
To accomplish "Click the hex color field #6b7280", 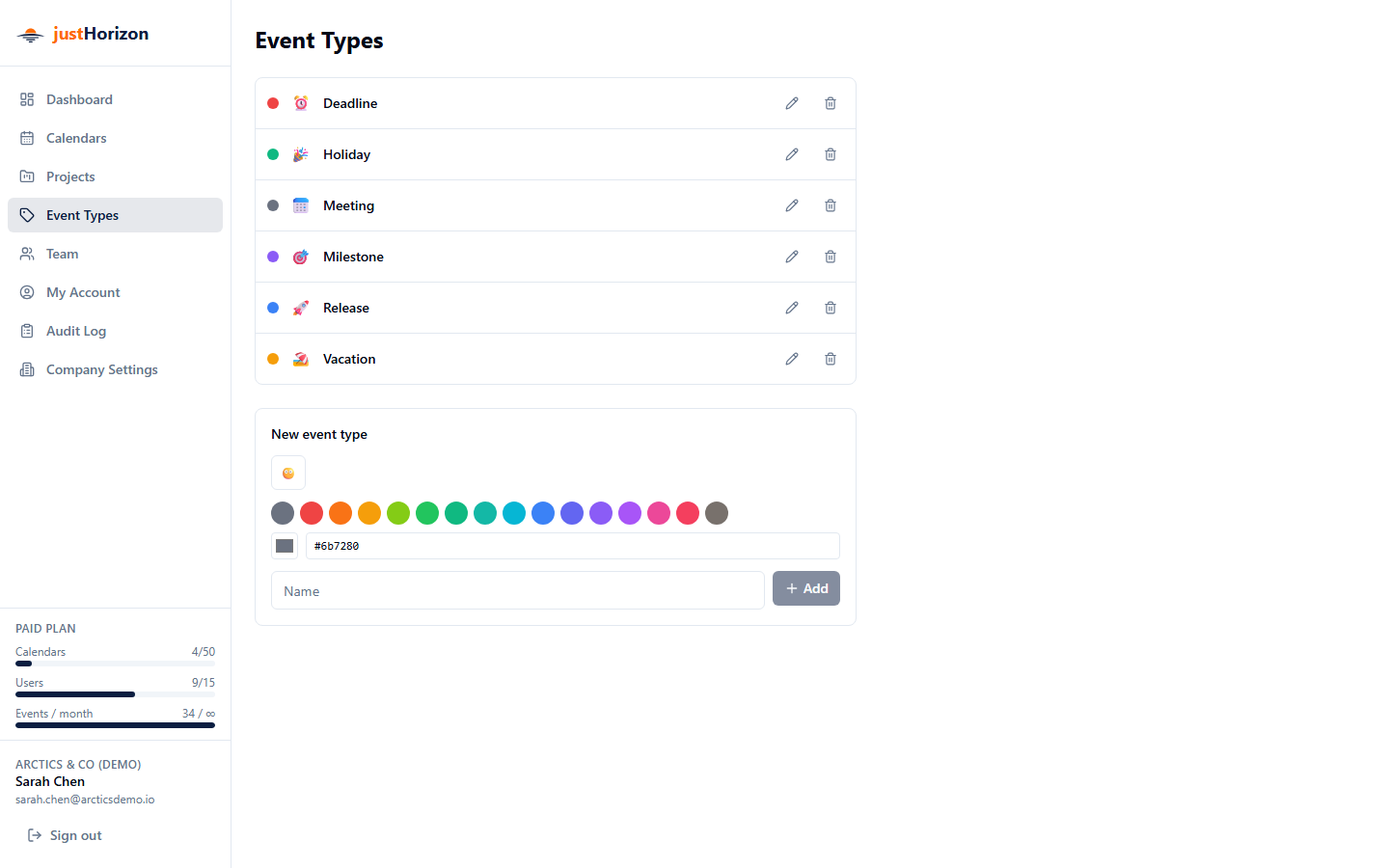I will pyautogui.click(x=573, y=546).
